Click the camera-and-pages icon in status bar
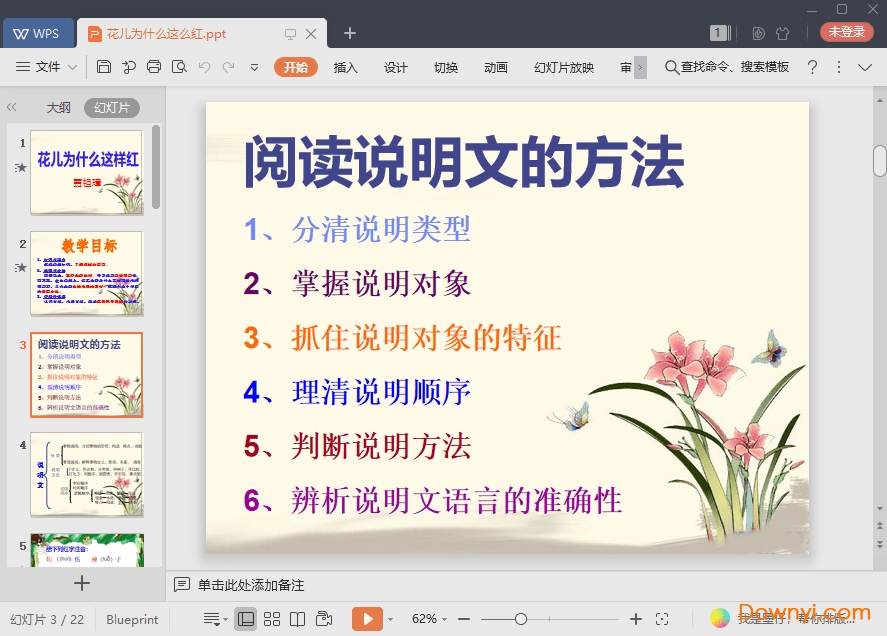The image size is (887, 636). 324,619
